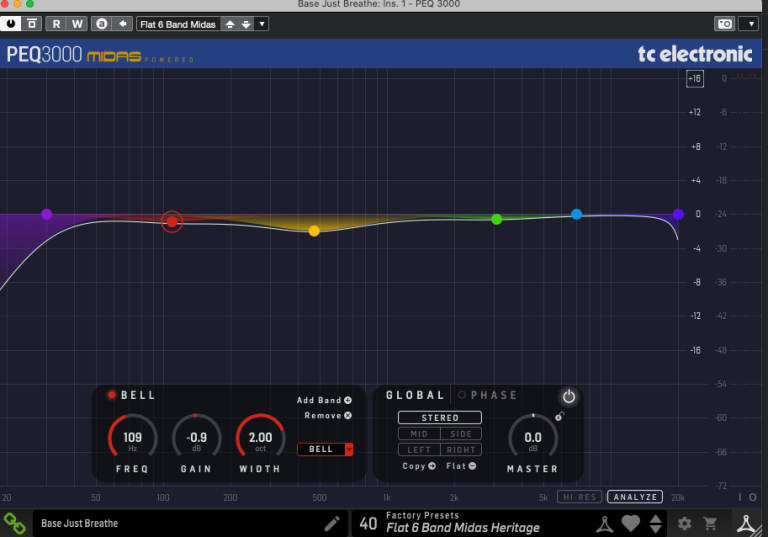Click the preset number 40
This screenshot has width=768, height=537.
point(368,524)
